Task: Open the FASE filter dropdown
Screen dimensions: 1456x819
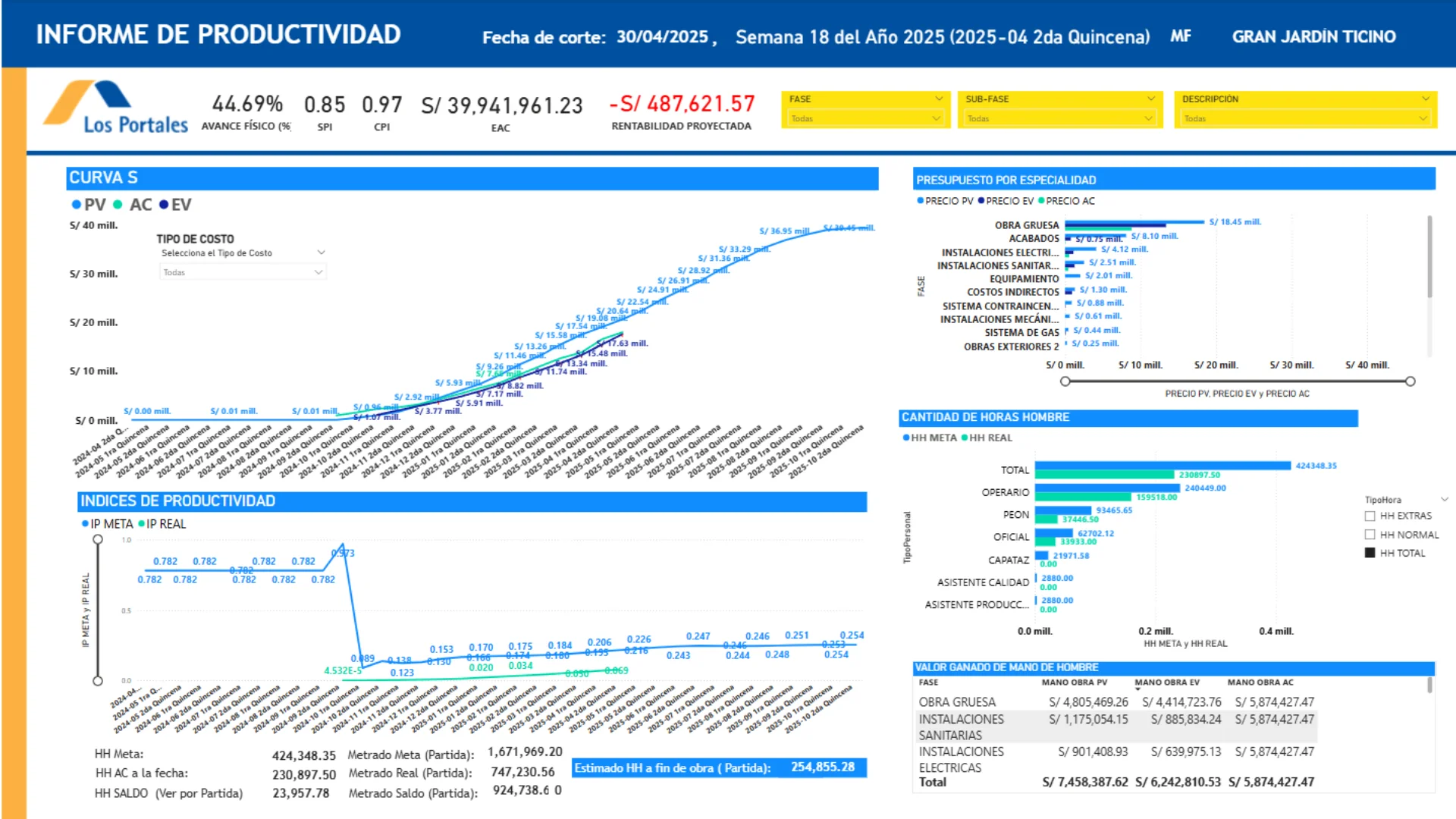Action: click(x=866, y=118)
